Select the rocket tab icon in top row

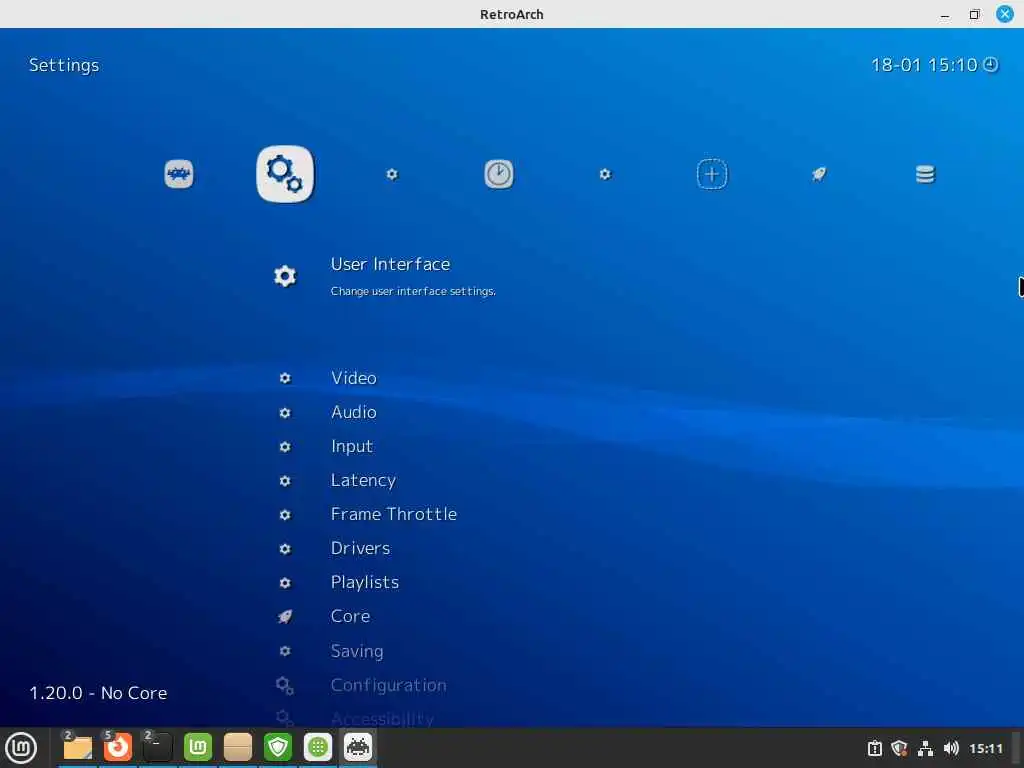(819, 174)
